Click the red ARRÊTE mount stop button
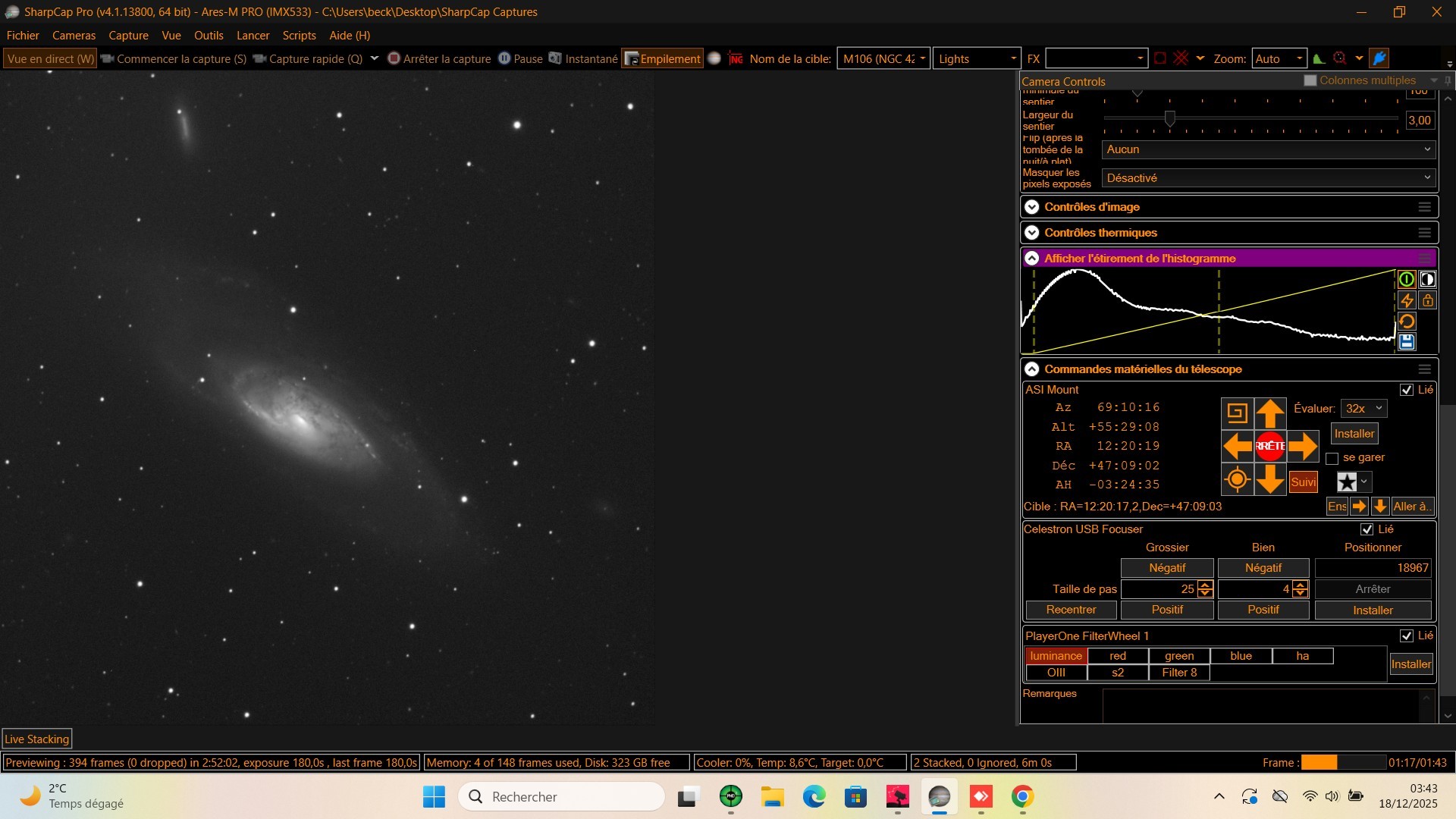 click(1269, 446)
